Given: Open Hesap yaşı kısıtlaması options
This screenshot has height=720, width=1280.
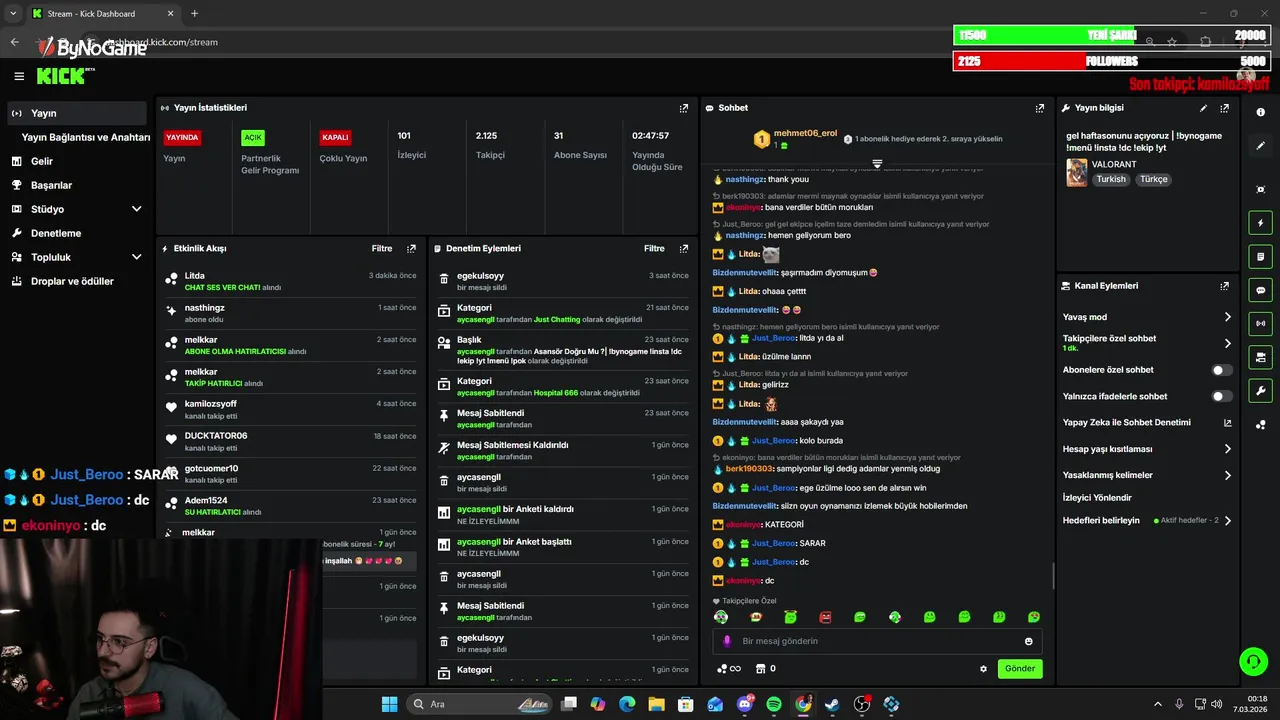Looking at the screenshot, I should click(x=1228, y=449).
